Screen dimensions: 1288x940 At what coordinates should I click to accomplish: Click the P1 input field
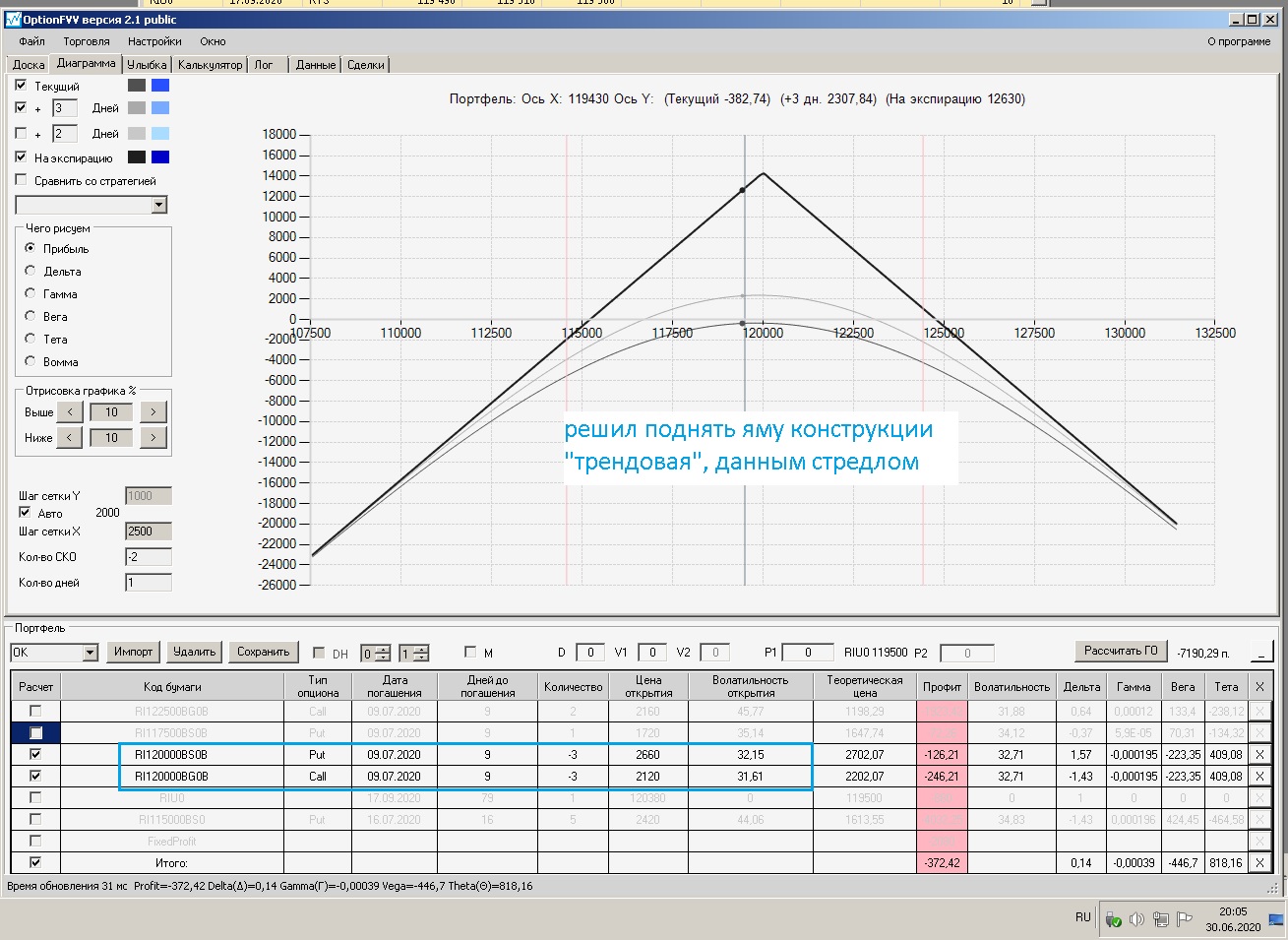click(x=808, y=653)
